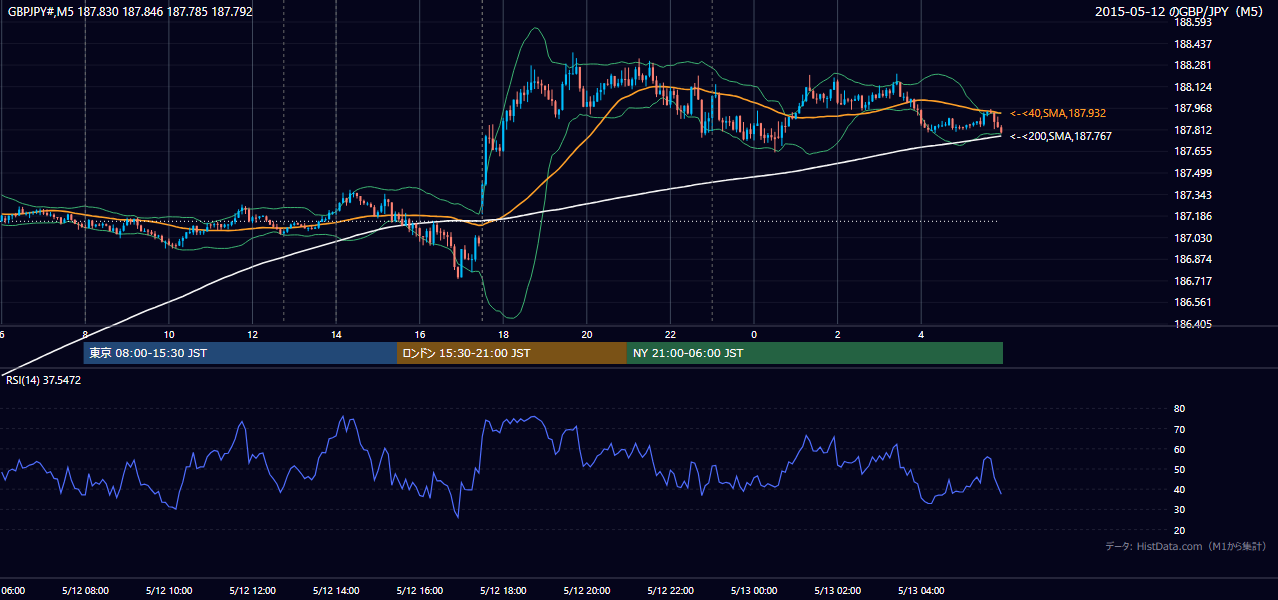Screen dimensions: 1278x600
Task: Click price axis label 188.124
Action: tap(1192, 87)
